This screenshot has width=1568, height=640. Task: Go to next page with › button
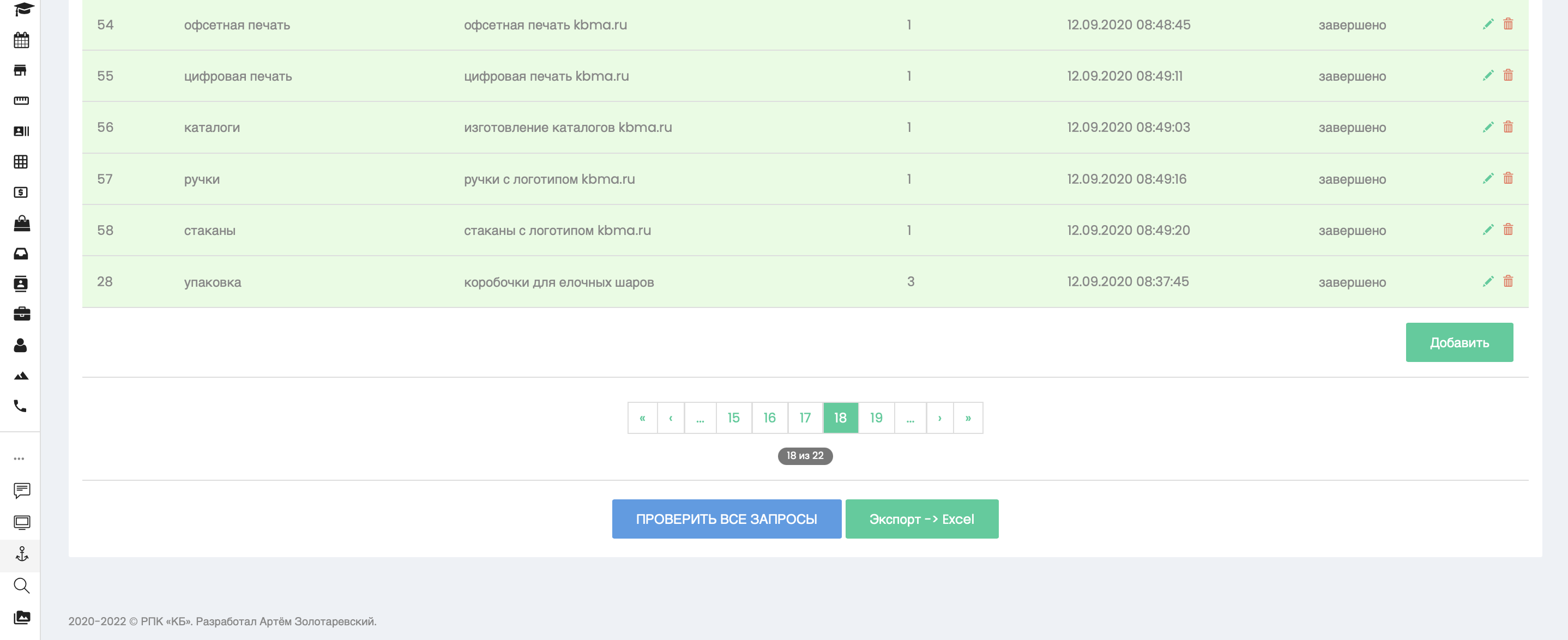[939, 418]
